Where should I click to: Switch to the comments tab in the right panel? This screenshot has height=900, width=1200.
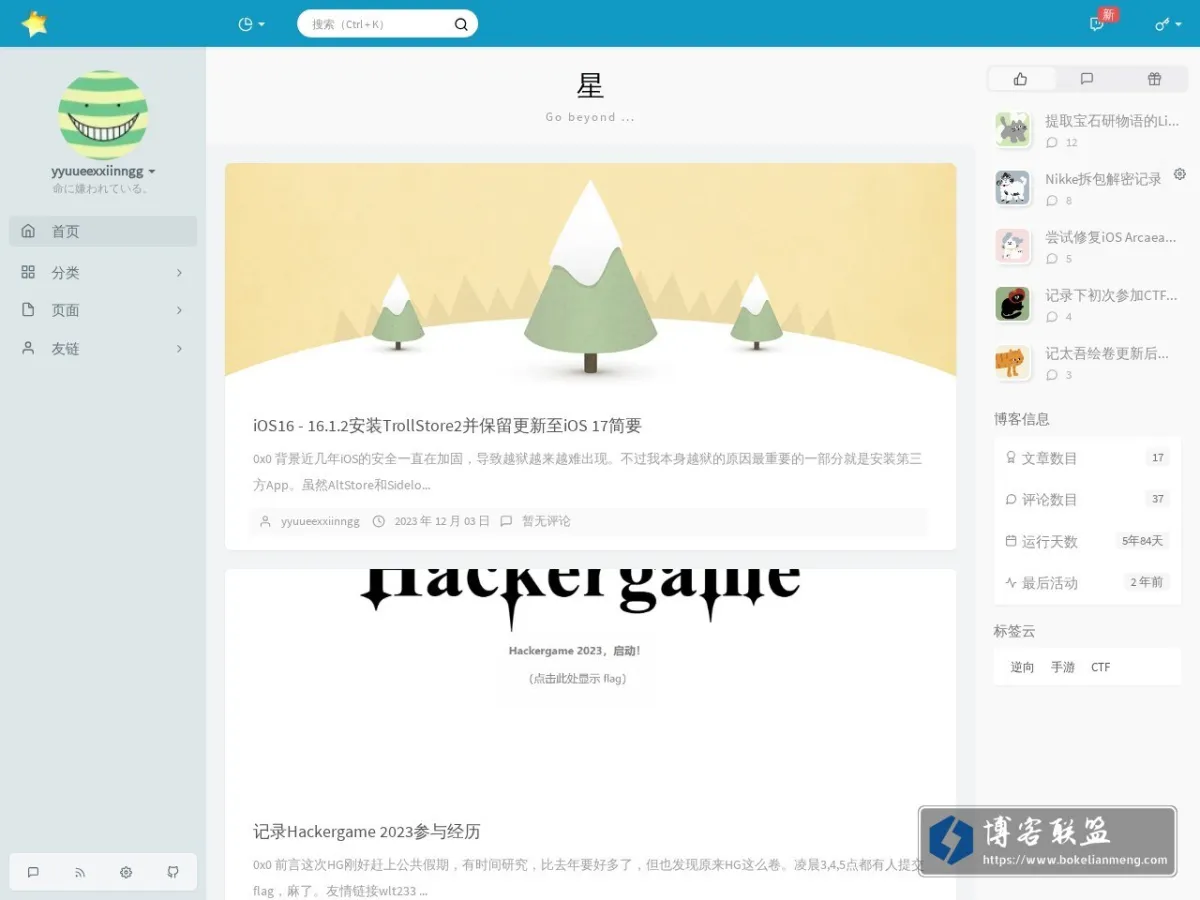[1087, 79]
